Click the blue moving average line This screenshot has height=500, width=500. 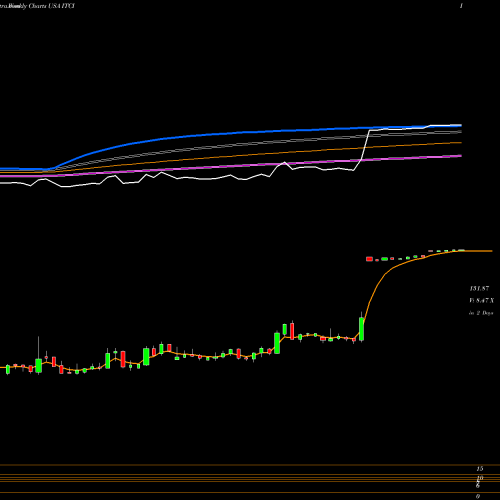tap(231, 134)
